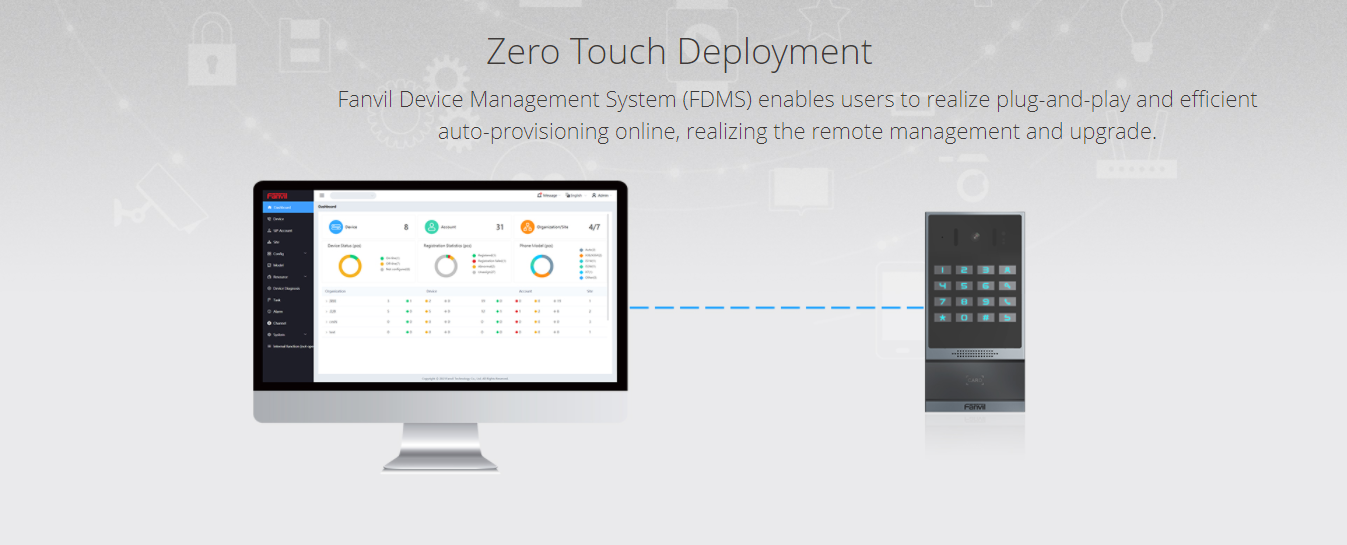Click the intercom camera lens
Screen dimensions: 1347x545
(x=976, y=236)
